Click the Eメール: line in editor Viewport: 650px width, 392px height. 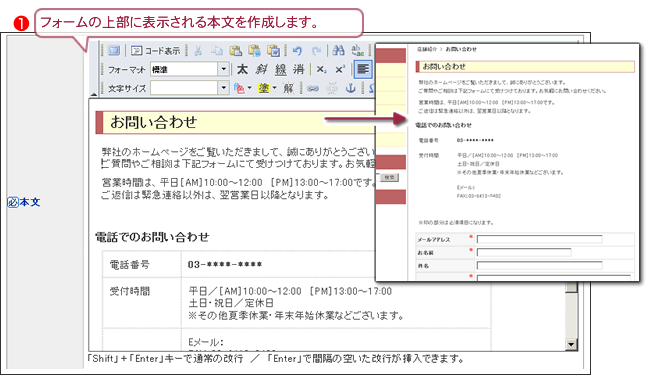coord(206,342)
